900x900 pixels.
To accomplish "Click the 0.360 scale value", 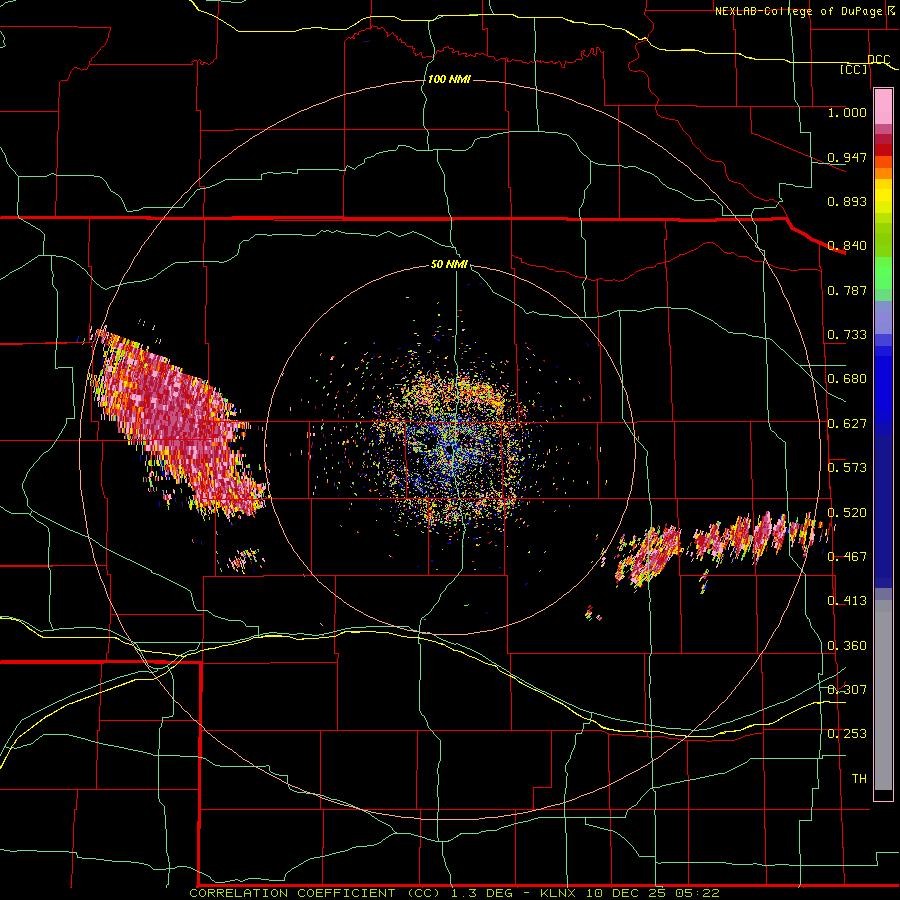I will click(x=847, y=646).
